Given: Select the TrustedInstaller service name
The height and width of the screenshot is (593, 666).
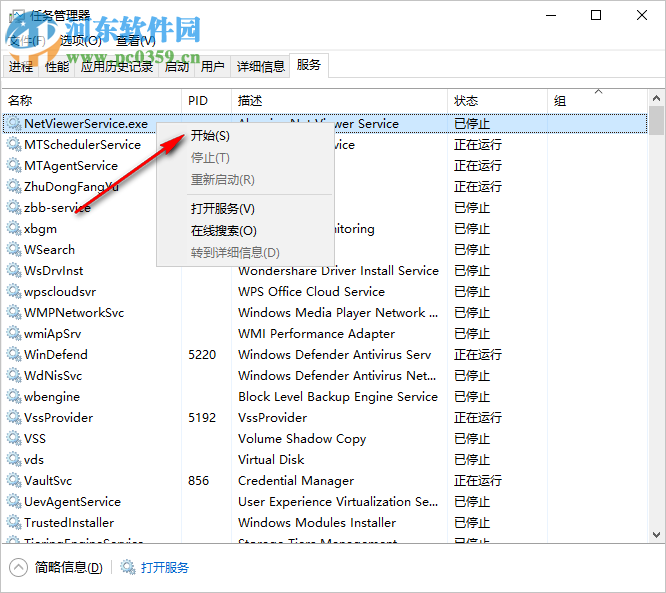Looking at the screenshot, I should 69,523.
